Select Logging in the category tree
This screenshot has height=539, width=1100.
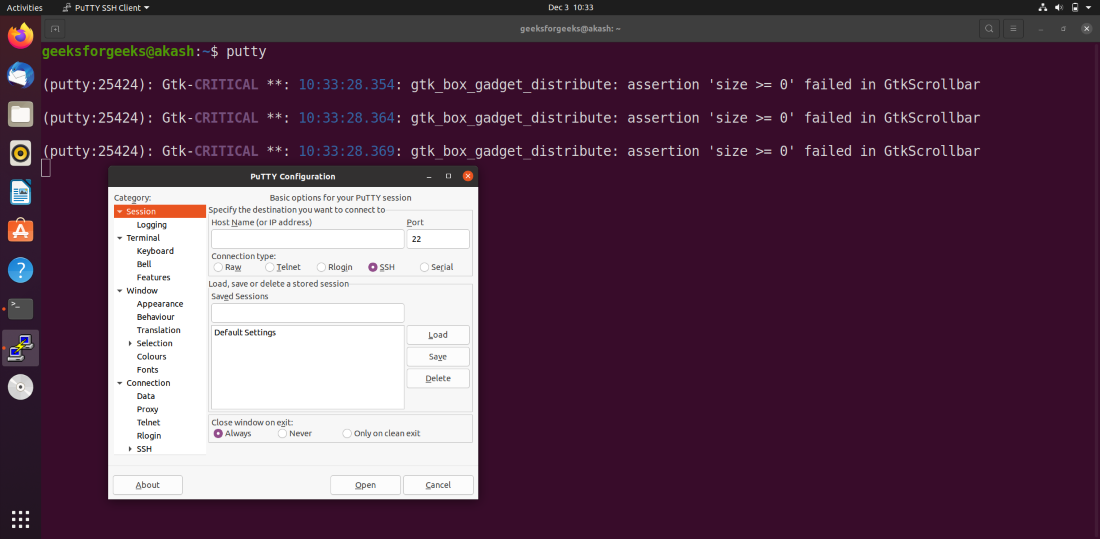click(152, 225)
